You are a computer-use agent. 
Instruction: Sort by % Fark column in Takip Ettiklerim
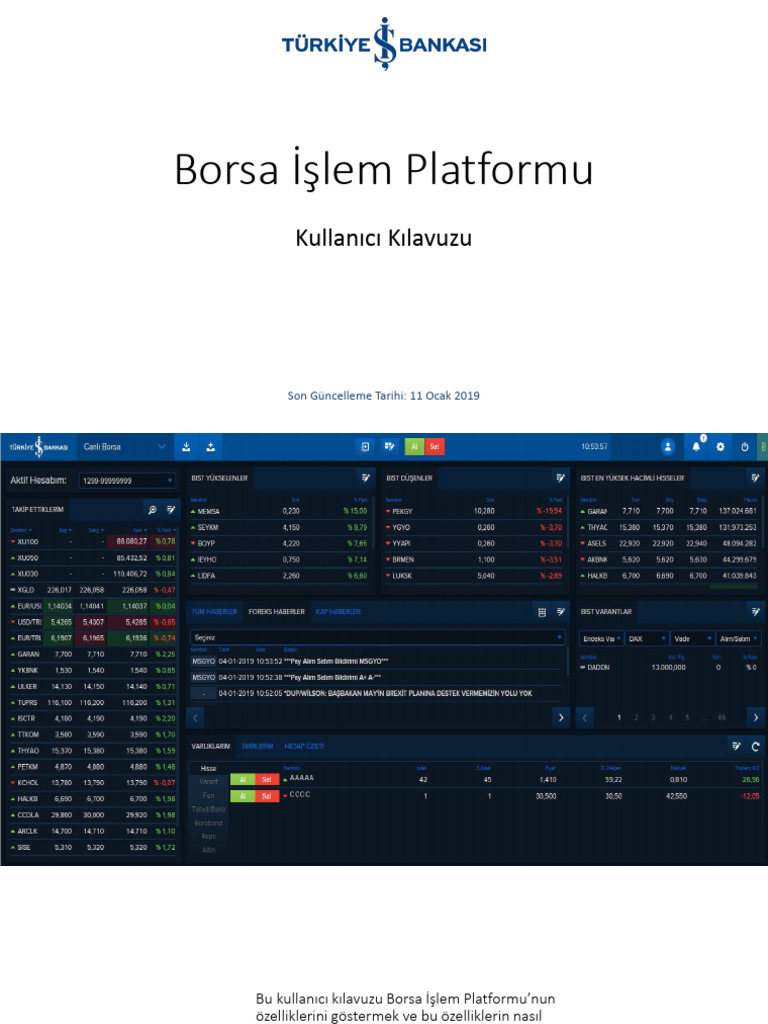coord(165,530)
